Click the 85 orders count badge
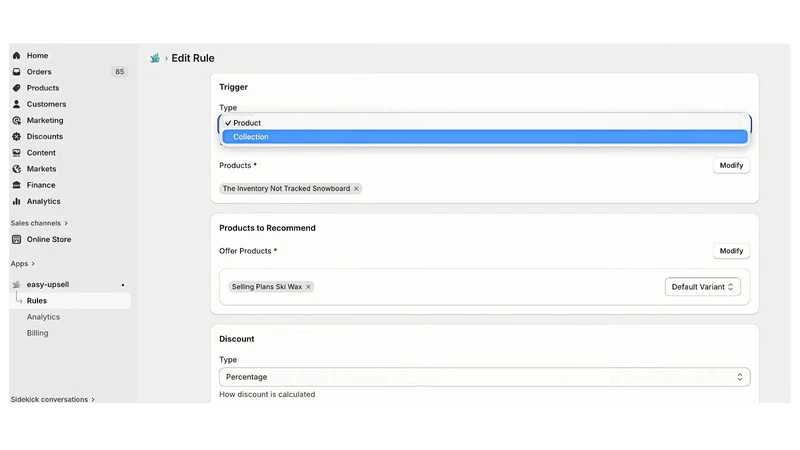Image resolution: width=800 pixels, height=450 pixels. [x=119, y=72]
